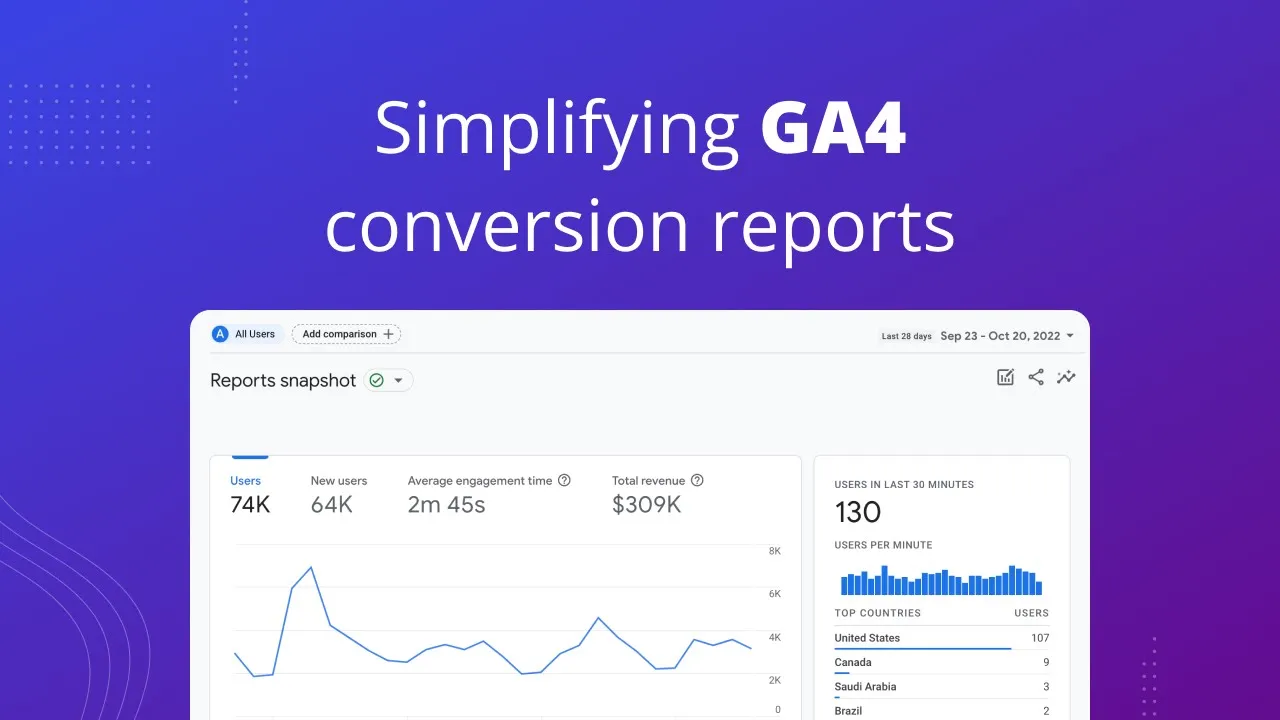Select the Average engagement time metric tab
This screenshot has width=1280, height=720.
click(489, 494)
